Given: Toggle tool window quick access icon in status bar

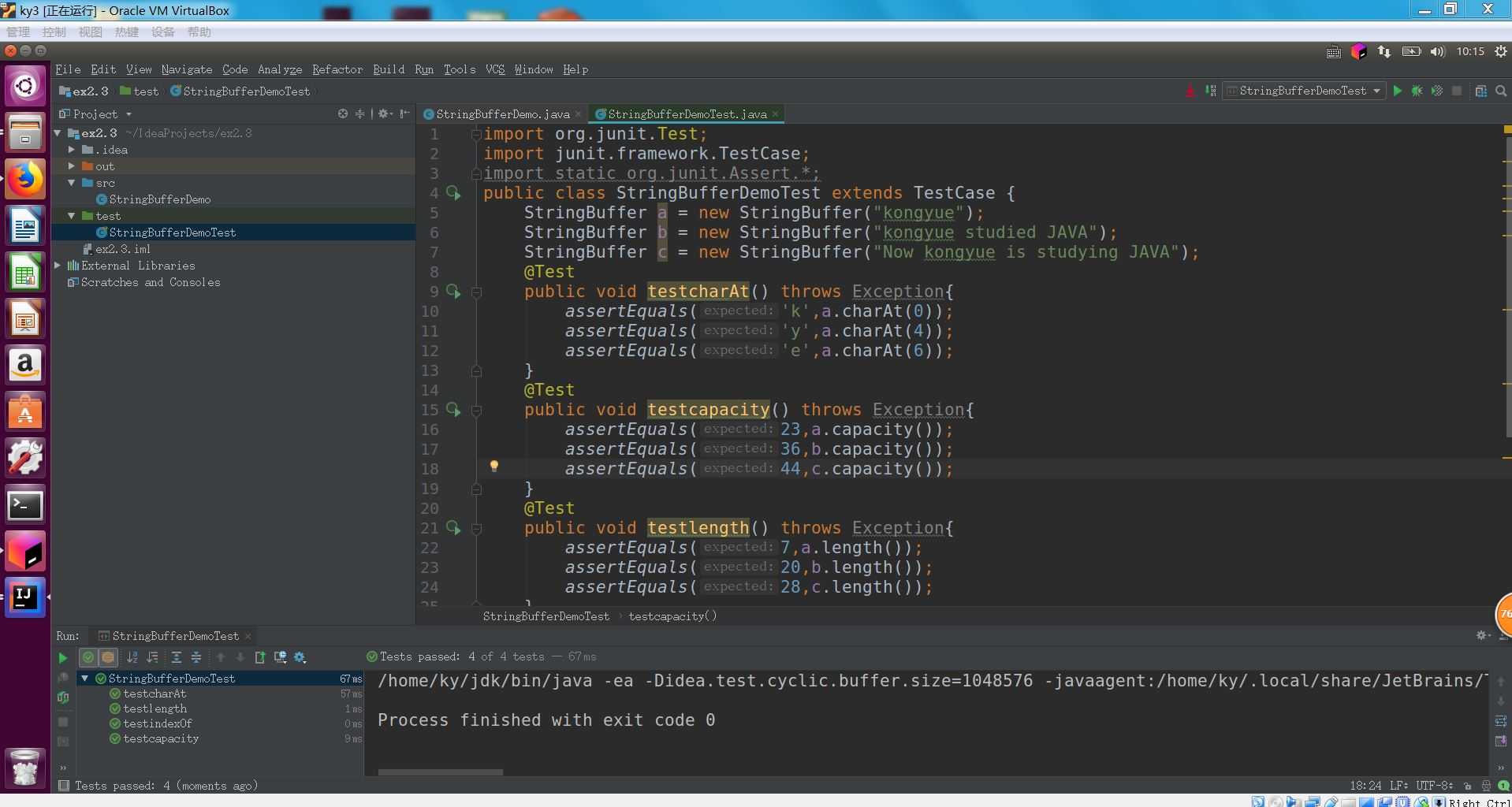Looking at the screenshot, I should [64, 786].
